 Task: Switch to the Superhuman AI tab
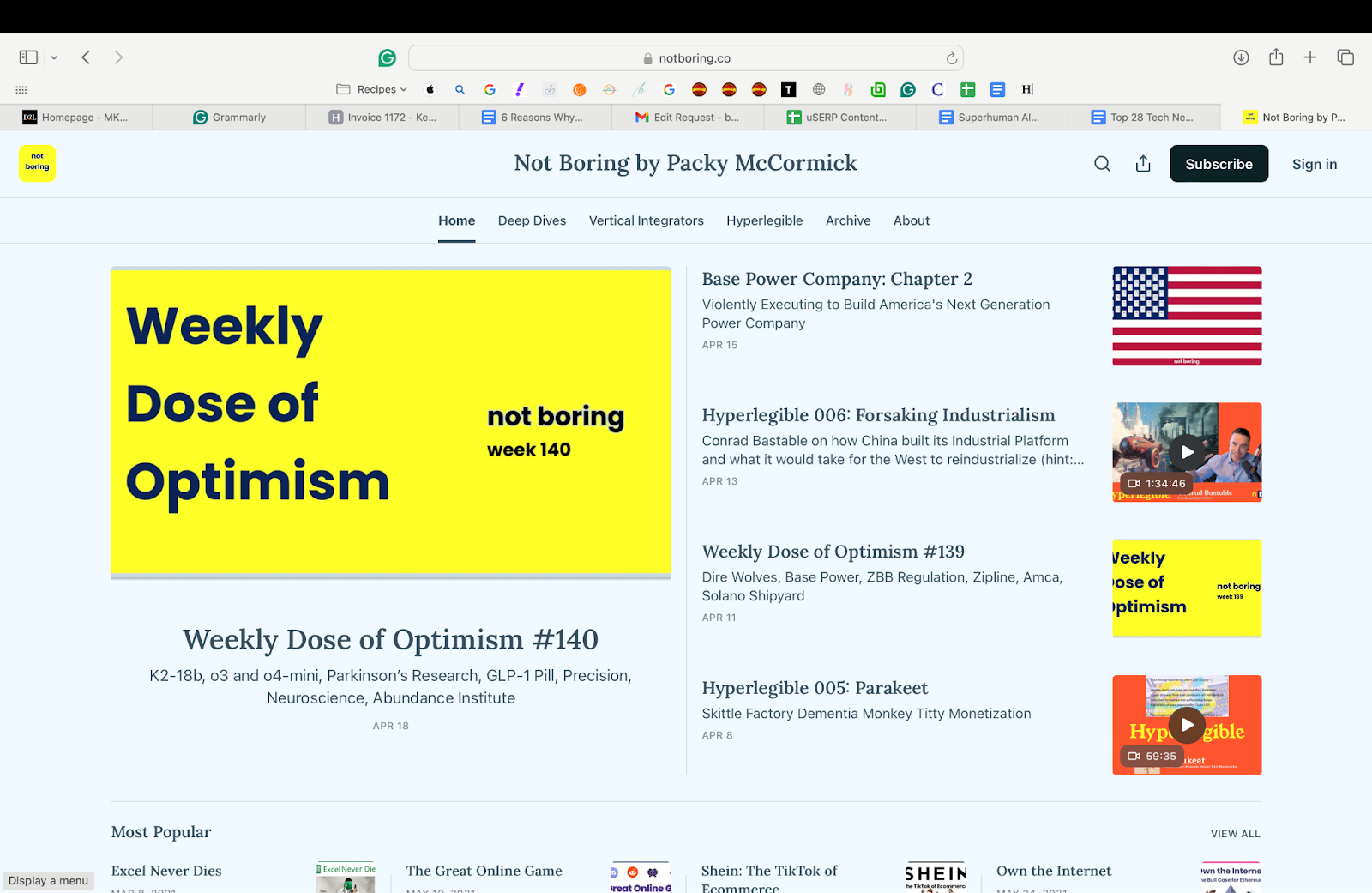tap(992, 118)
